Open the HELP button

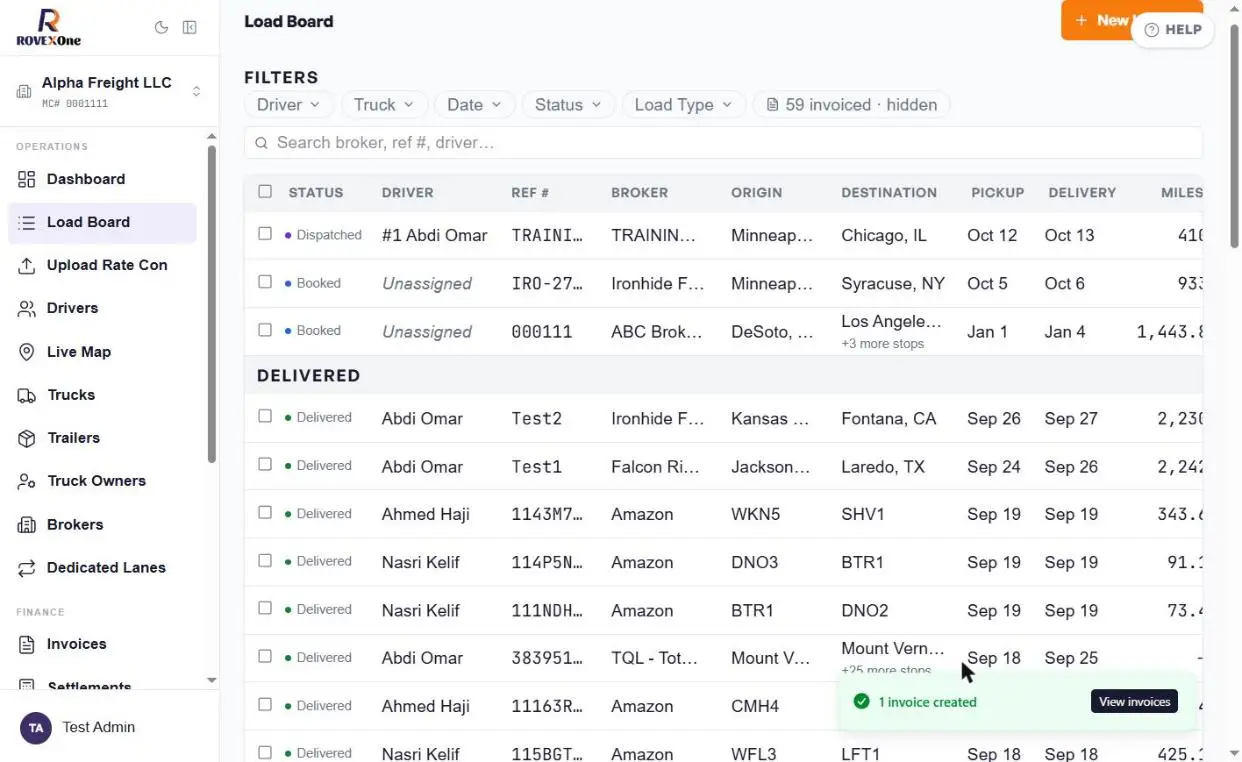coord(1172,30)
